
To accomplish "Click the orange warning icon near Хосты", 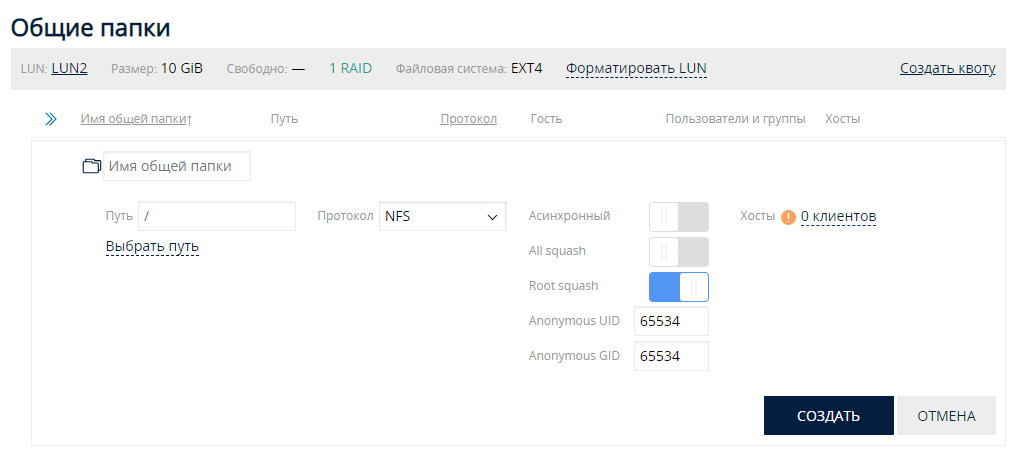I will click(788, 217).
